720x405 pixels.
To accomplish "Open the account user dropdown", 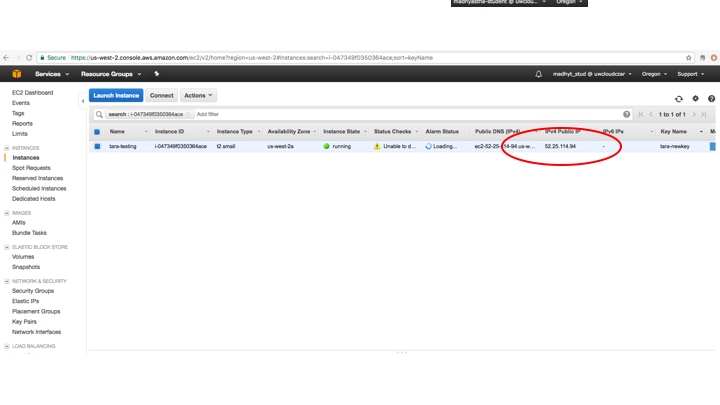I will pos(592,74).
